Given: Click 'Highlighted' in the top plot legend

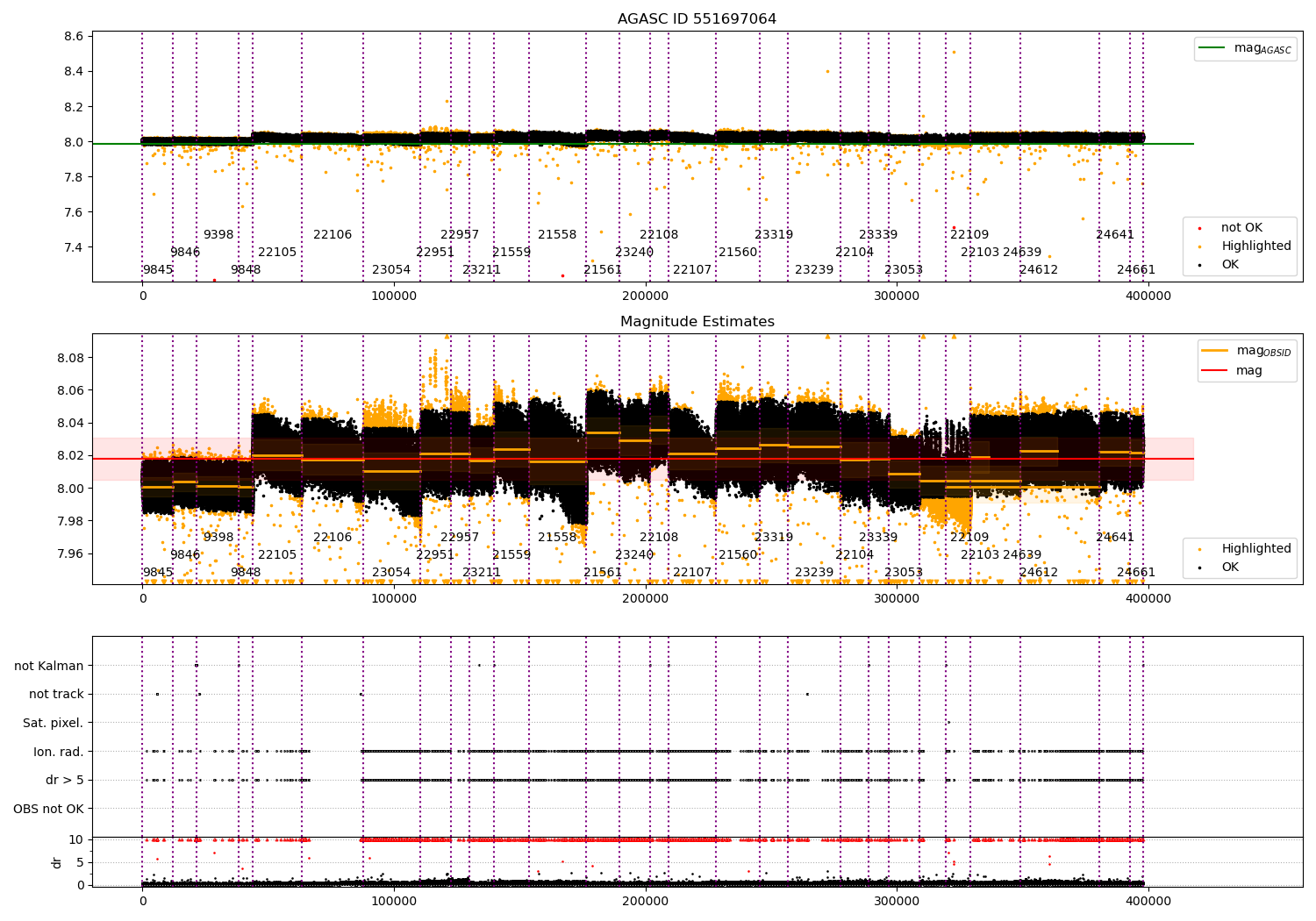Looking at the screenshot, I should coord(1245,246).
